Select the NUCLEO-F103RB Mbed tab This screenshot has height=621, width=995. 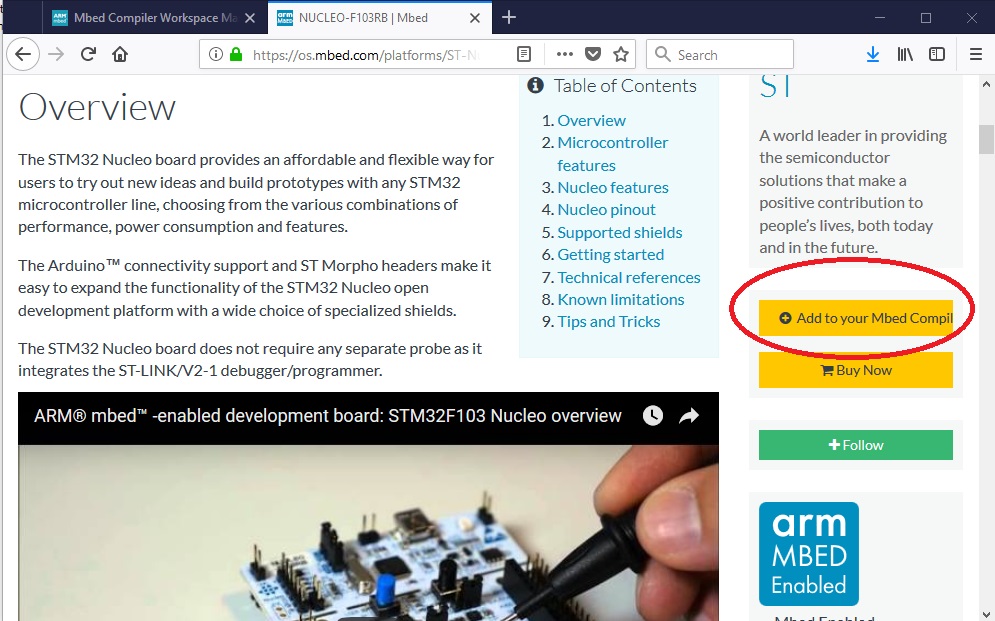(379, 18)
